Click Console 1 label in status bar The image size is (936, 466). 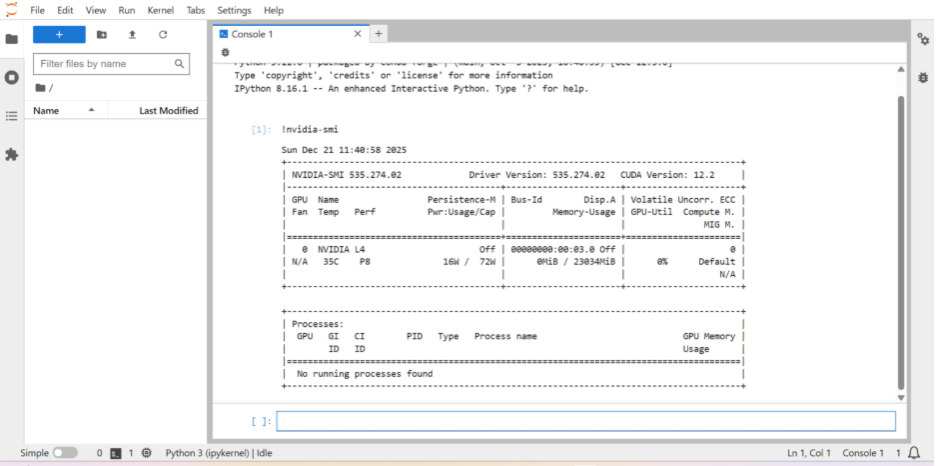[x=863, y=453]
